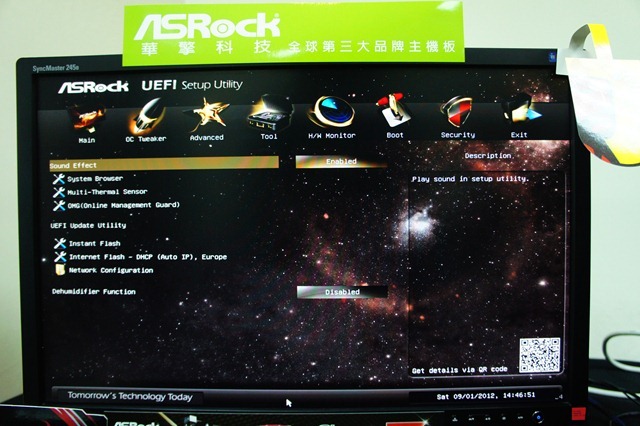Screen dimensions: 640x426
Task: Click the ASRock logo in header
Action: point(93,87)
